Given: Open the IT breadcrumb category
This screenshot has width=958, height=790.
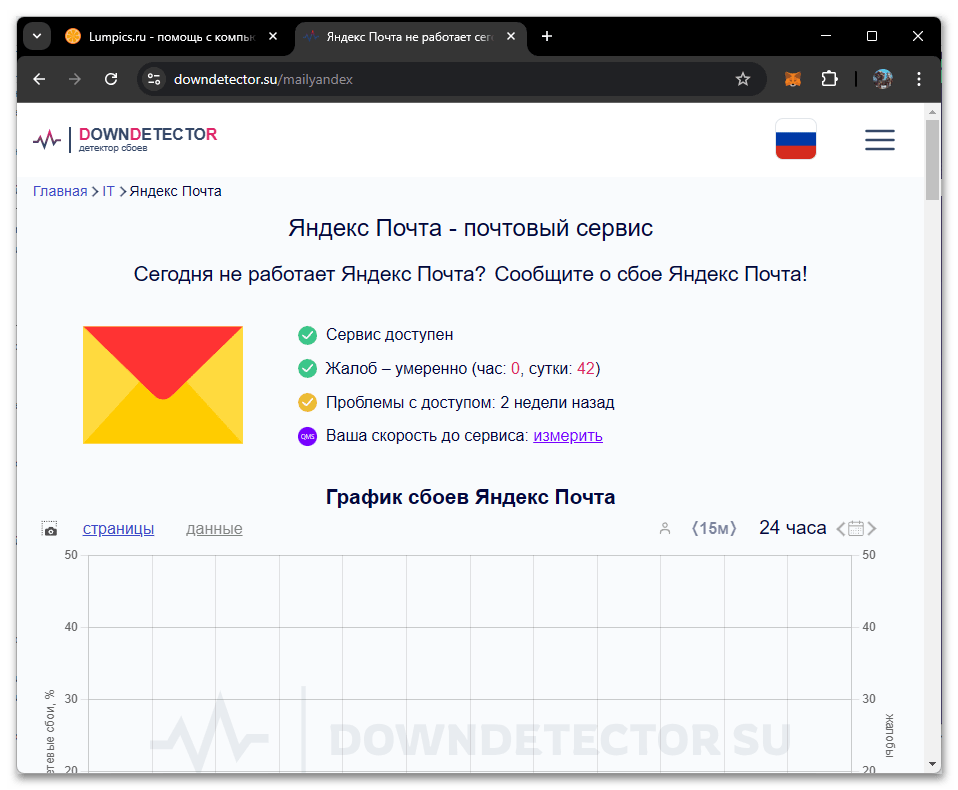Looking at the screenshot, I should point(108,191).
